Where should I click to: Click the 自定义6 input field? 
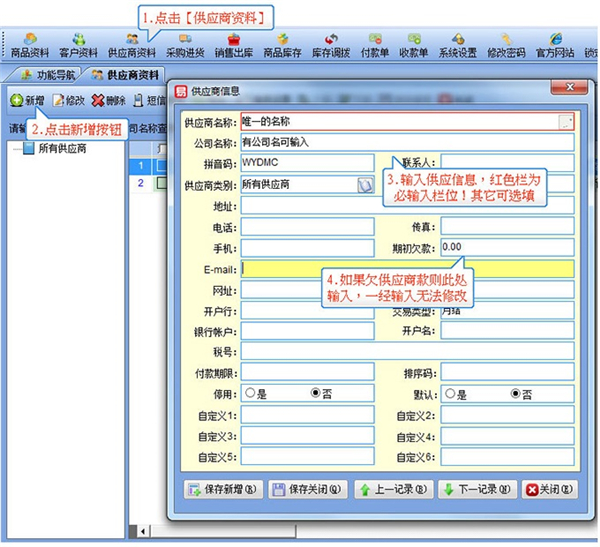click(x=507, y=457)
